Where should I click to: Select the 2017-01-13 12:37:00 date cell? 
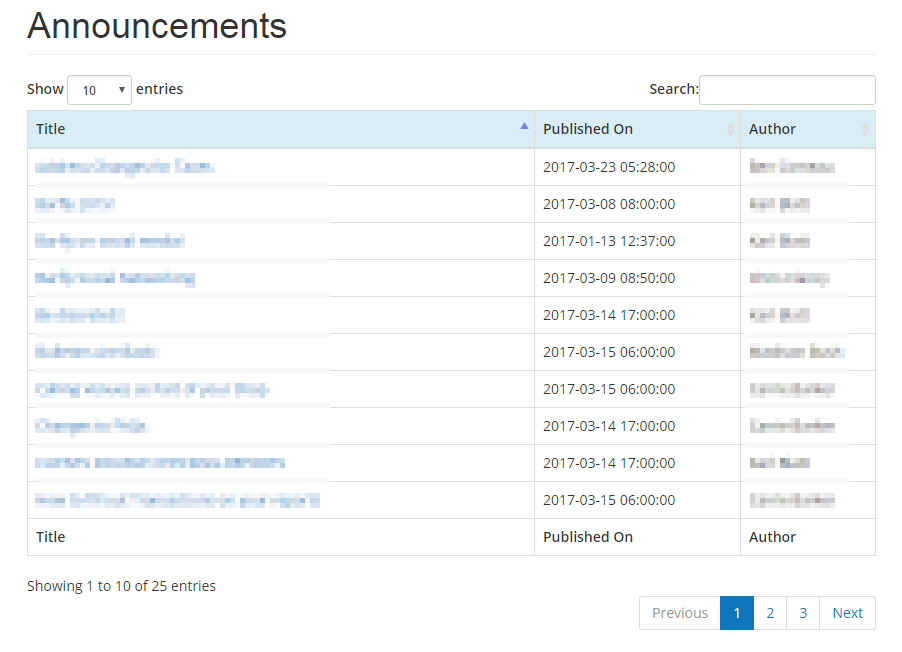coord(609,241)
